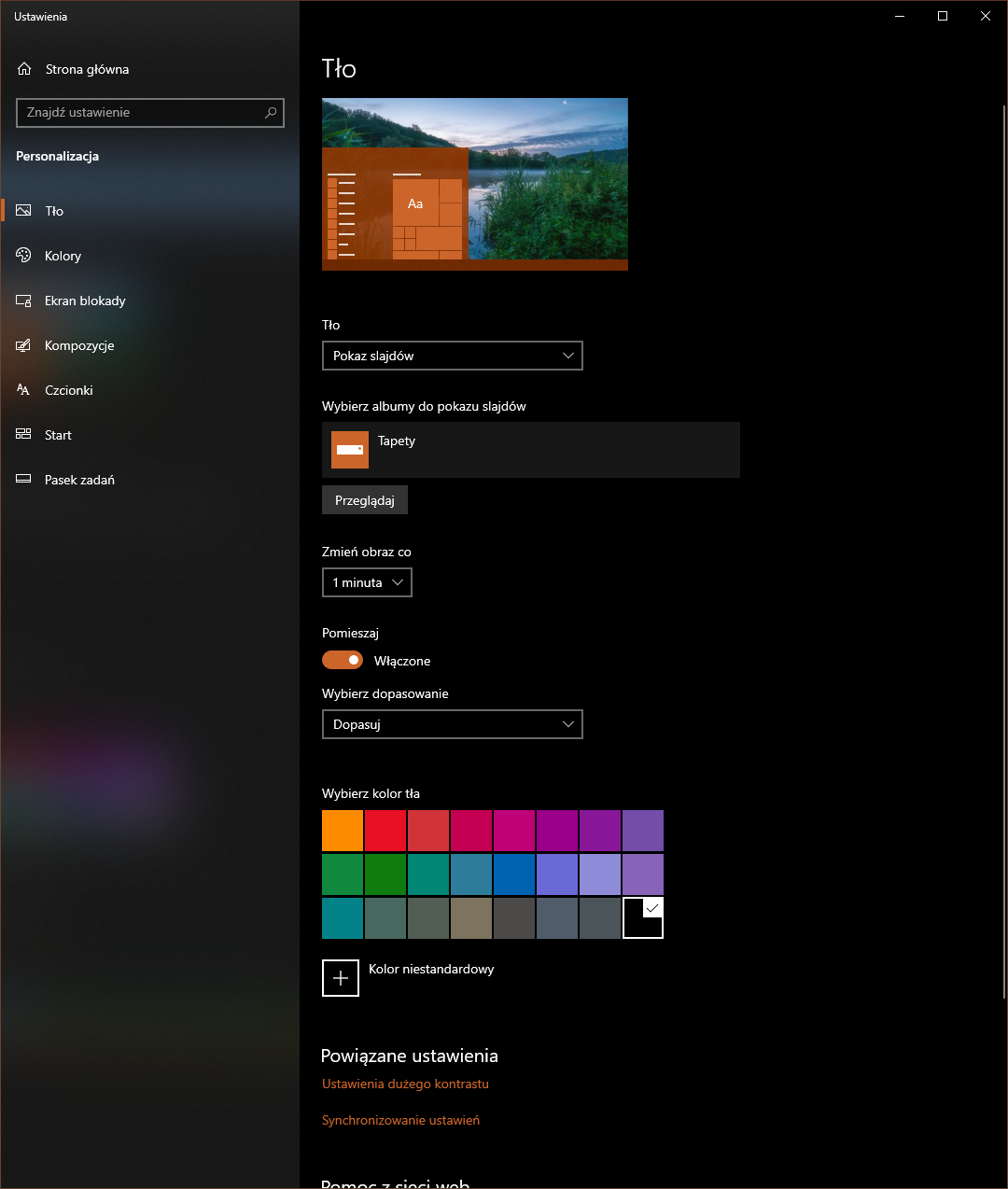Expand the 1 minuta interval dropdown
Viewport: 1008px width, 1189px height.
367,582
